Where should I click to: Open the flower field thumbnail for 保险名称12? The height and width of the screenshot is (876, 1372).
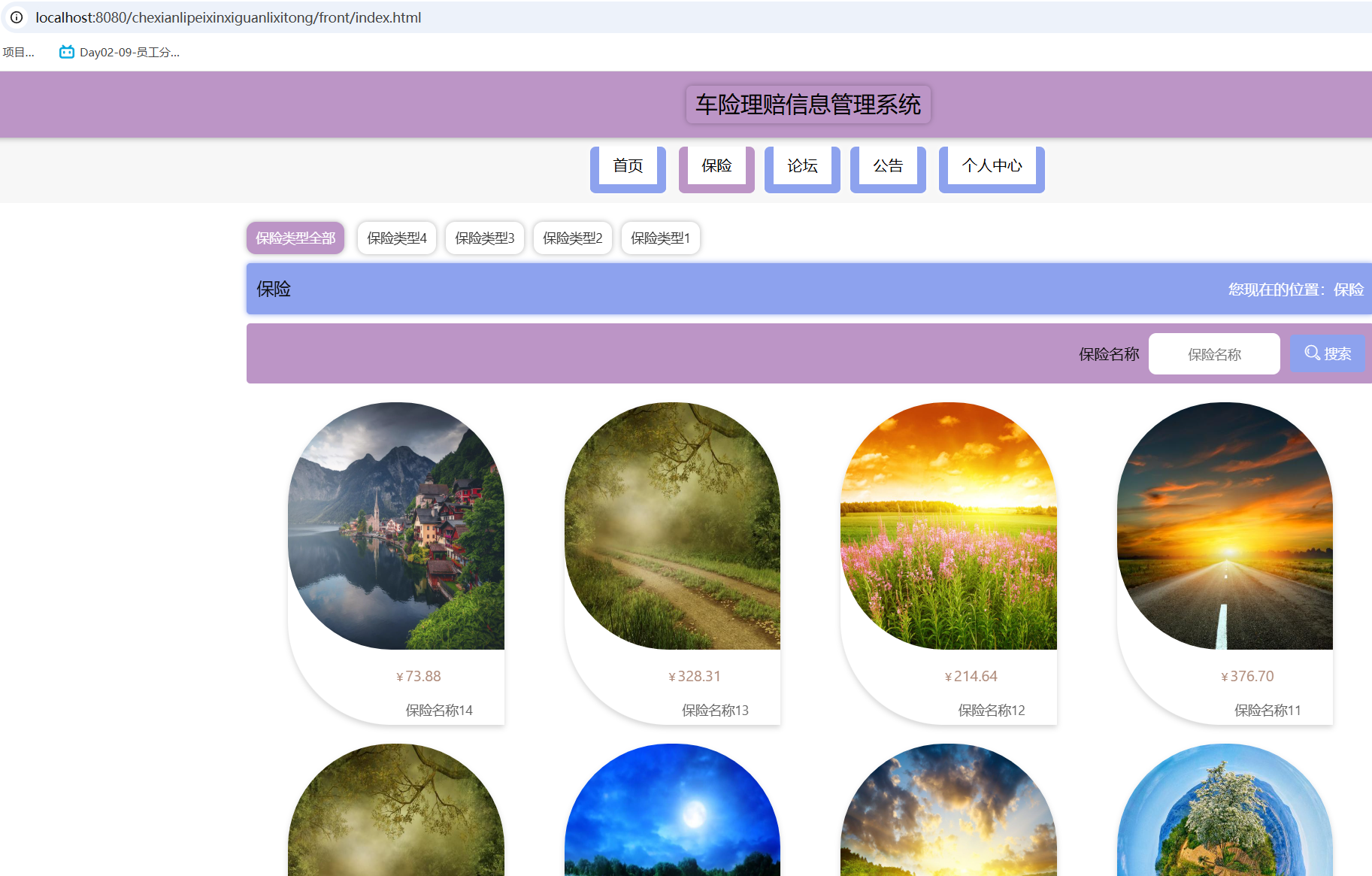[949, 526]
